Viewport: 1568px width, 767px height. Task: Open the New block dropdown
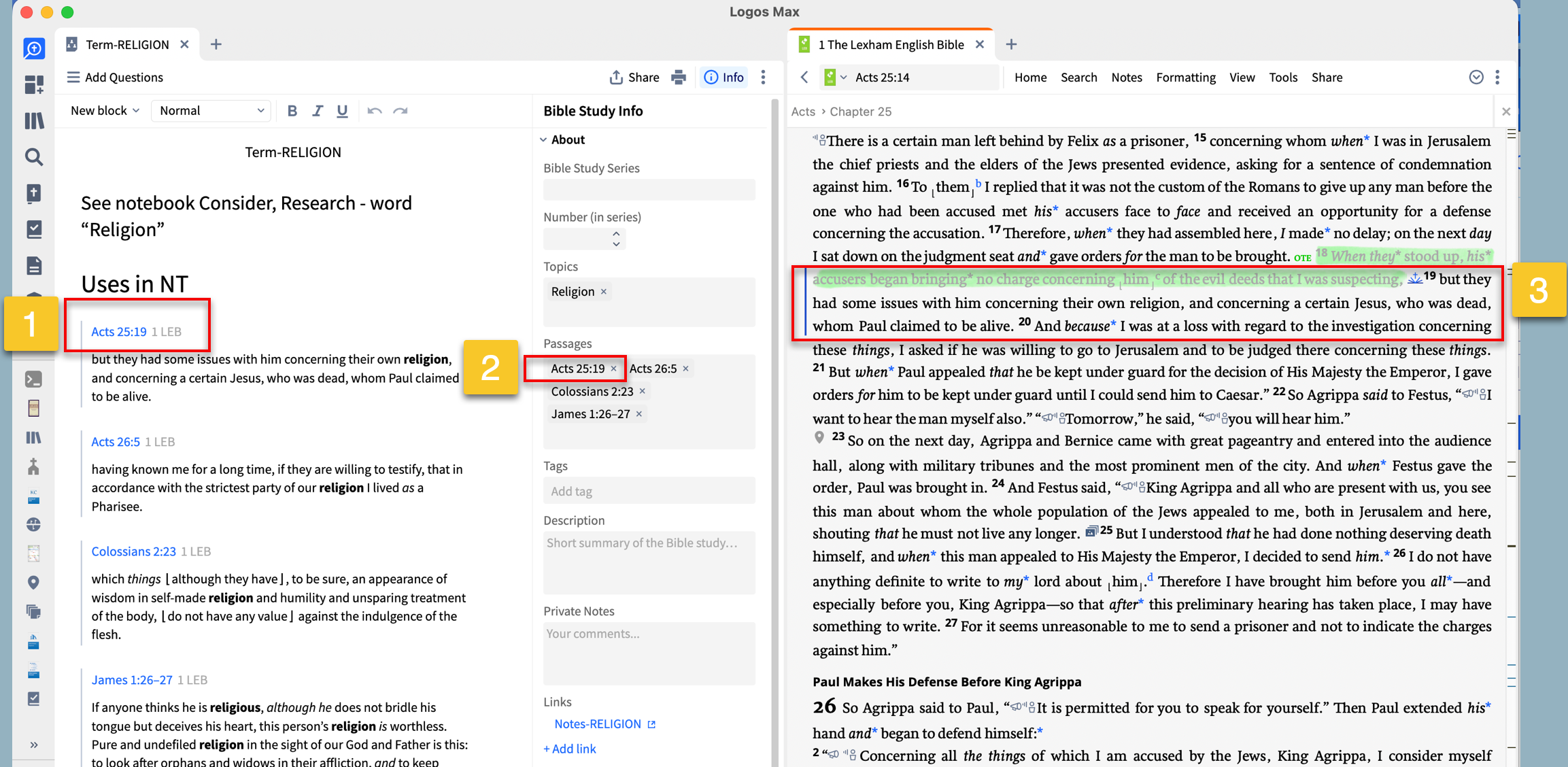105,111
